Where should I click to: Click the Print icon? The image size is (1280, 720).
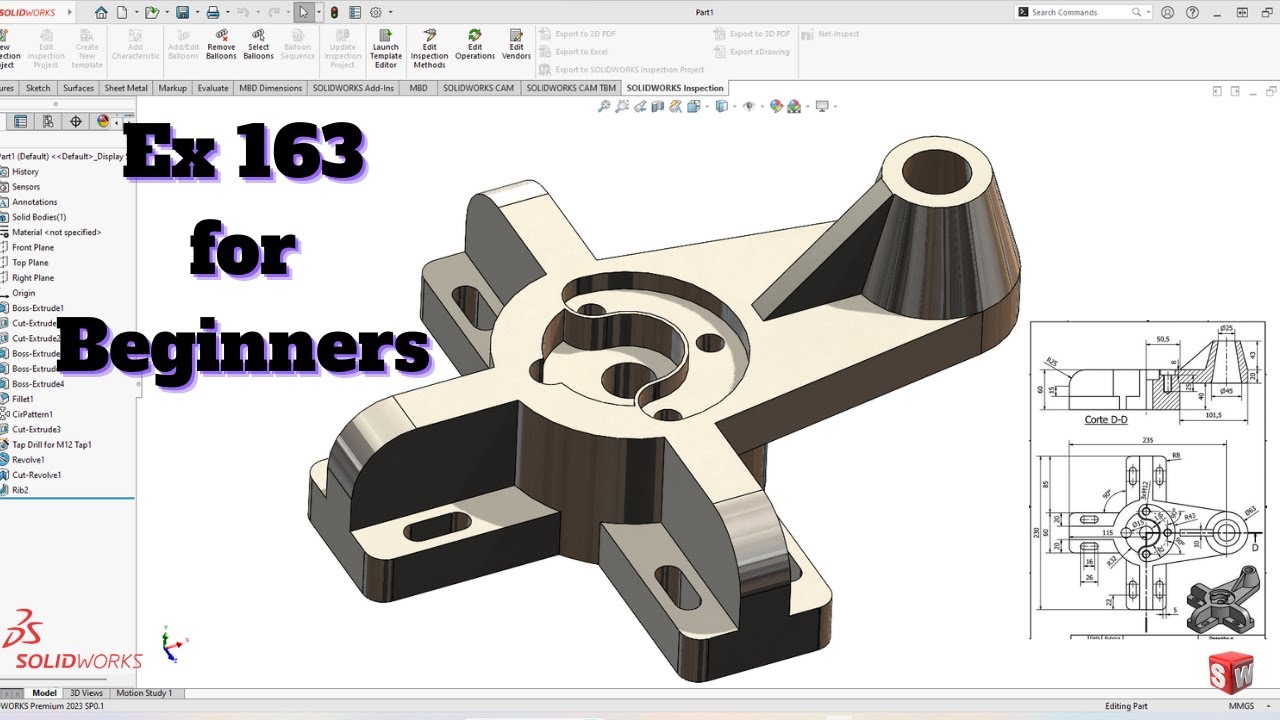212,12
